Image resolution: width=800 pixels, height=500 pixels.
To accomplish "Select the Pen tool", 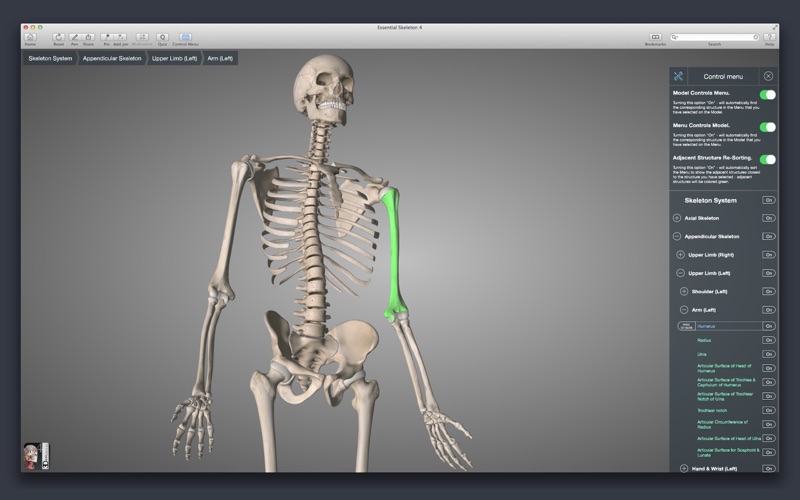I will coord(74,37).
